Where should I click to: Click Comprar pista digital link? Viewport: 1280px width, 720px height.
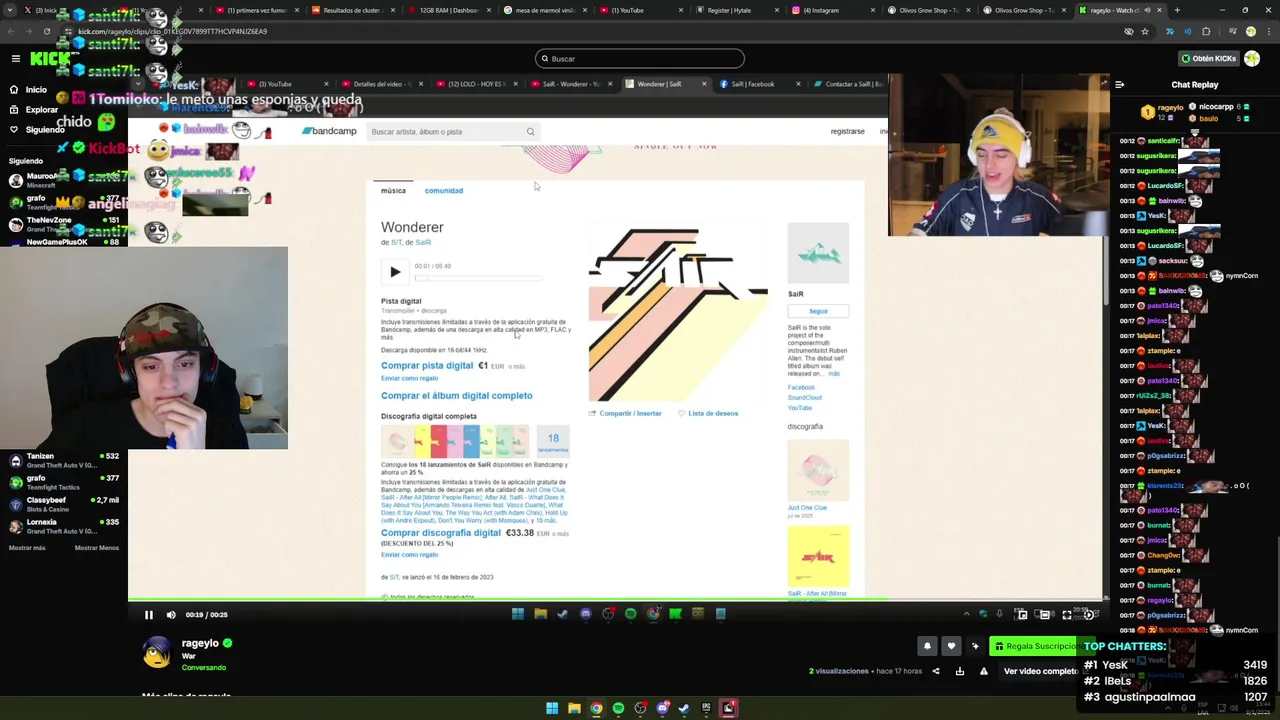[x=427, y=366]
